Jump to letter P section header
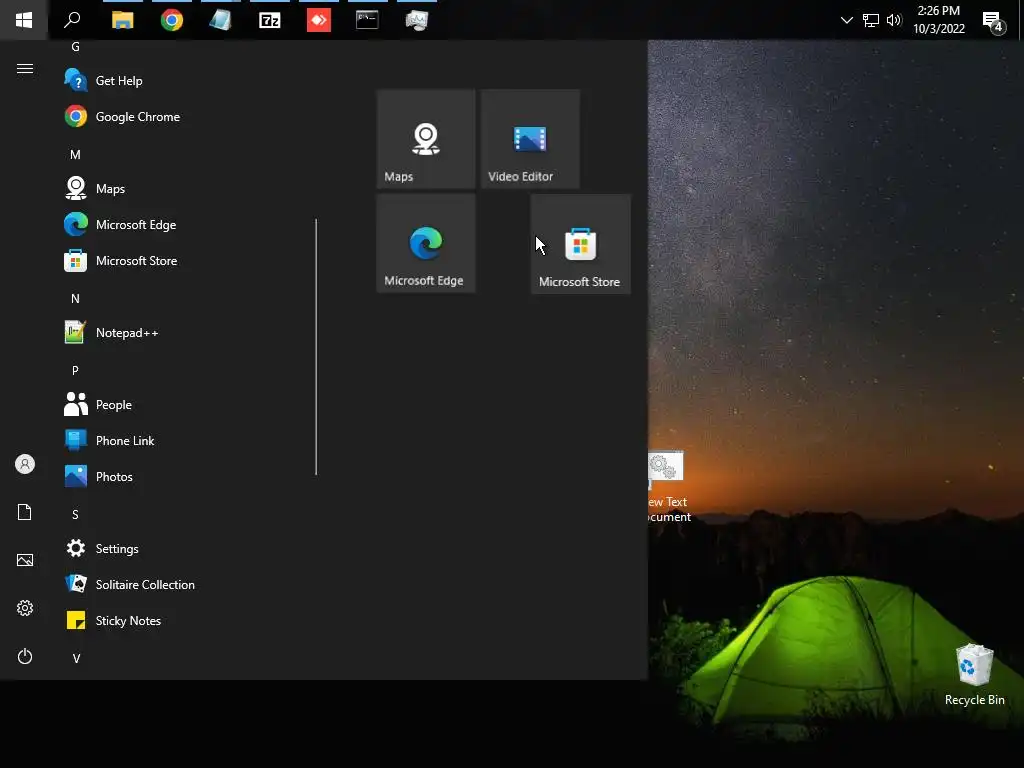Image resolution: width=1024 pixels, height=768 pixels. [75, 370]
